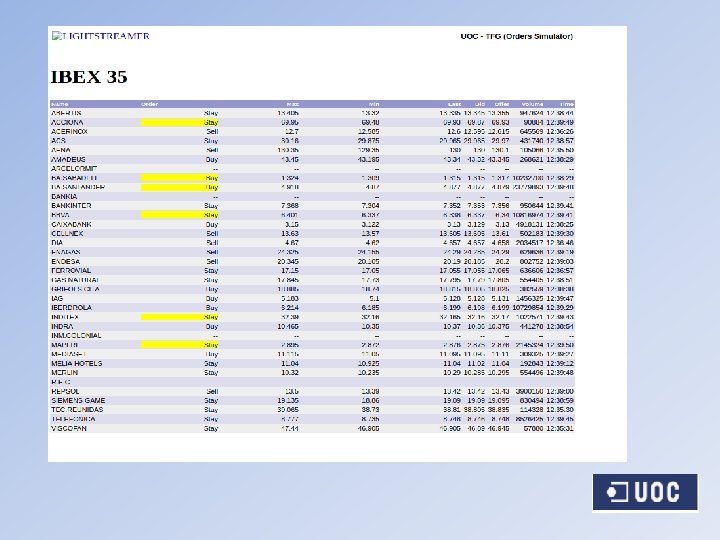Click the Lightstreamer logo image

(101, 36)
